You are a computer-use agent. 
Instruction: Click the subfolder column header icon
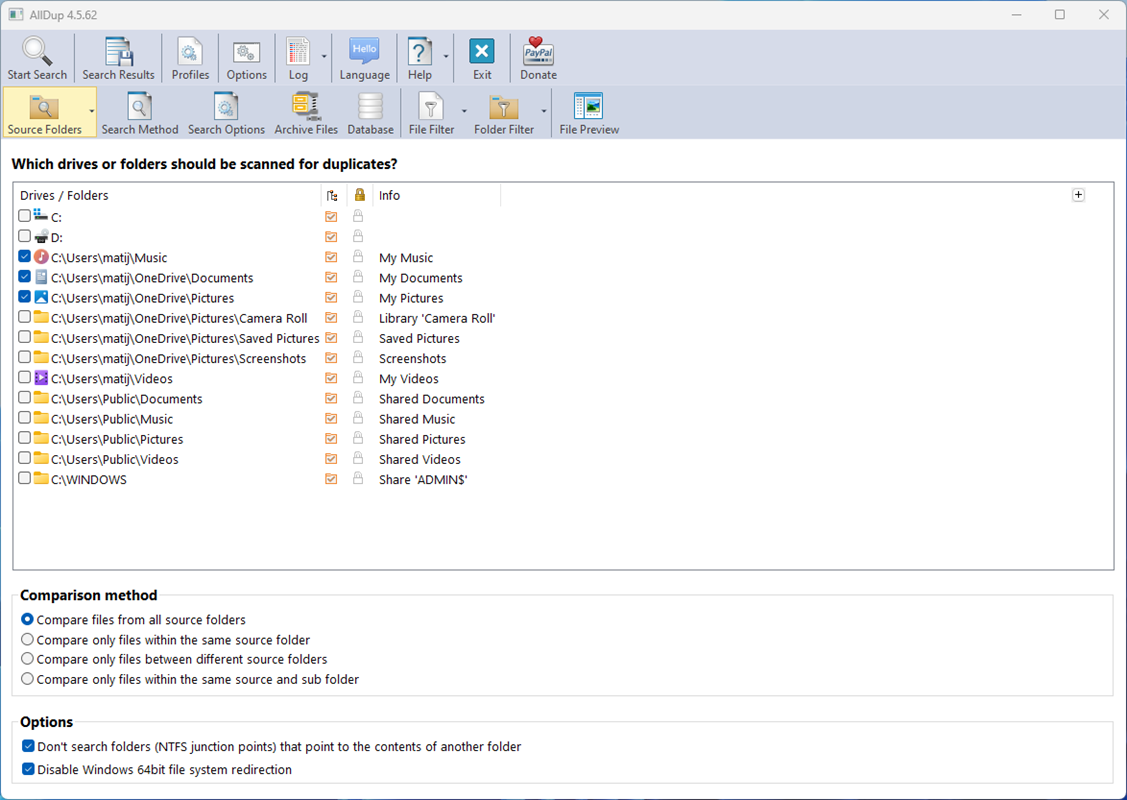click(x=331, y=196)
